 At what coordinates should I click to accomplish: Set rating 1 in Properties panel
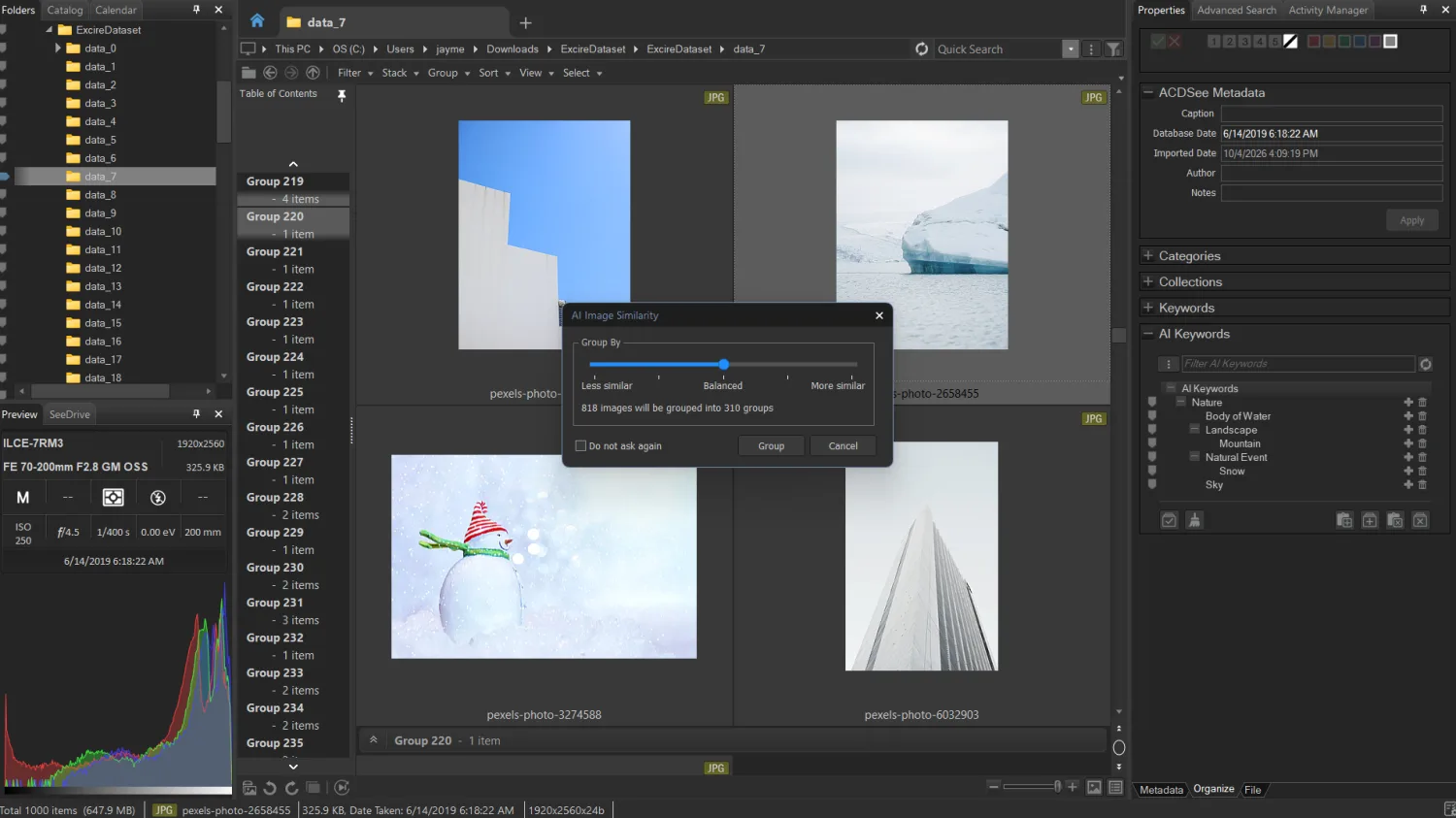[1213, 41]
